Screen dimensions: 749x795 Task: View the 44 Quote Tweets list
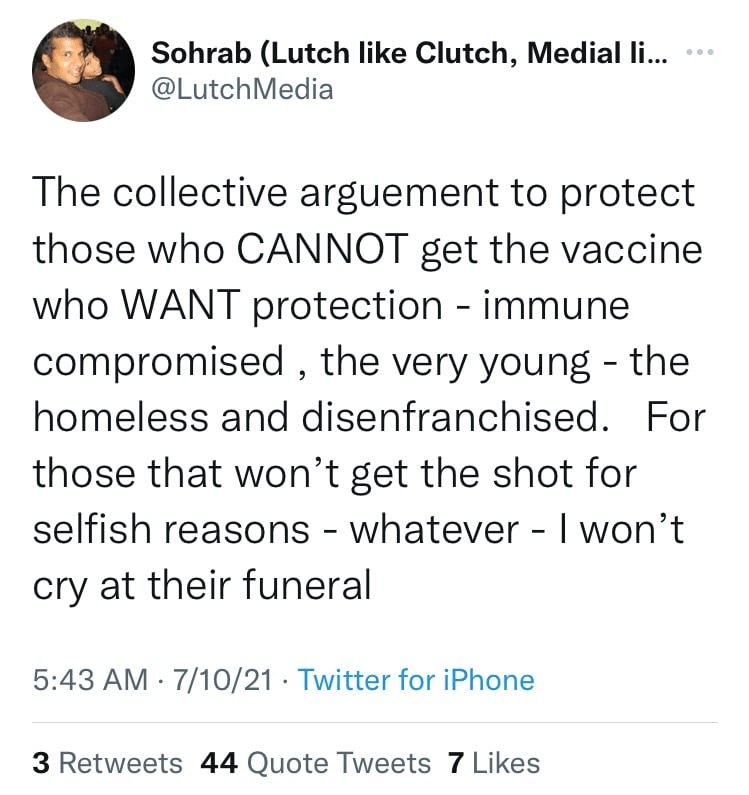(316, 763)
